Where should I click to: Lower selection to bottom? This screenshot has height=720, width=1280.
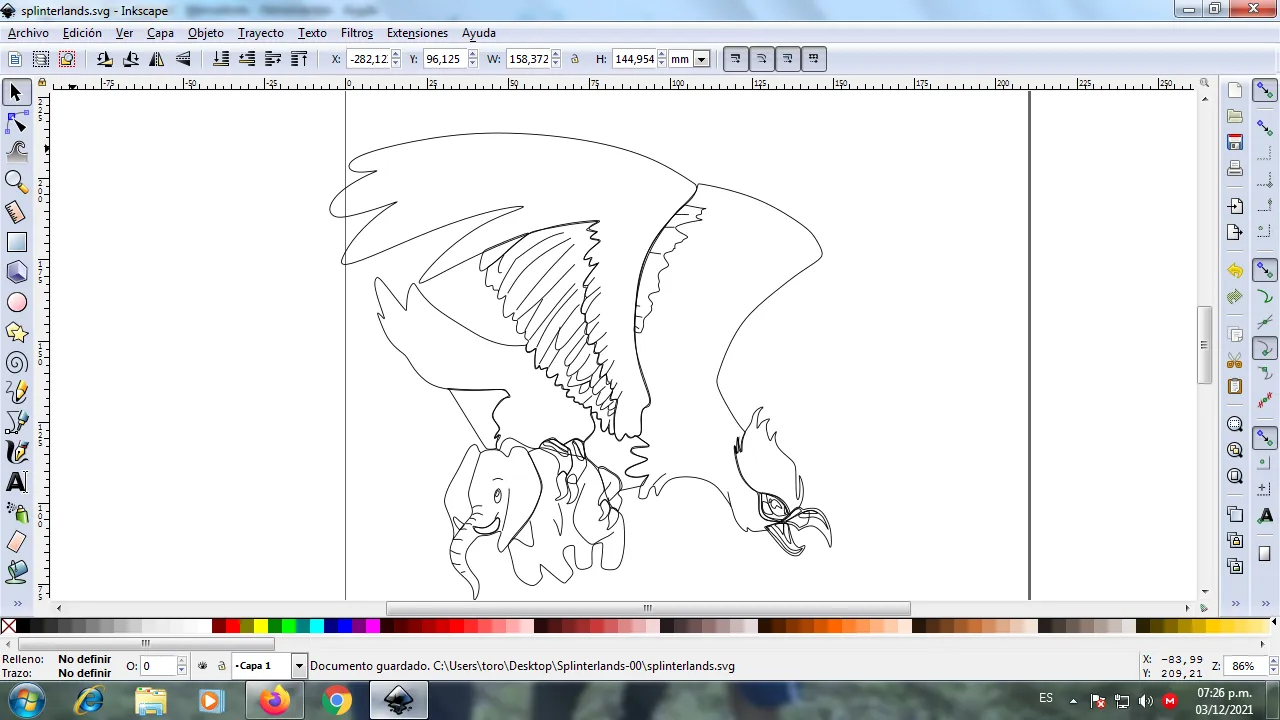click(221, 59)
